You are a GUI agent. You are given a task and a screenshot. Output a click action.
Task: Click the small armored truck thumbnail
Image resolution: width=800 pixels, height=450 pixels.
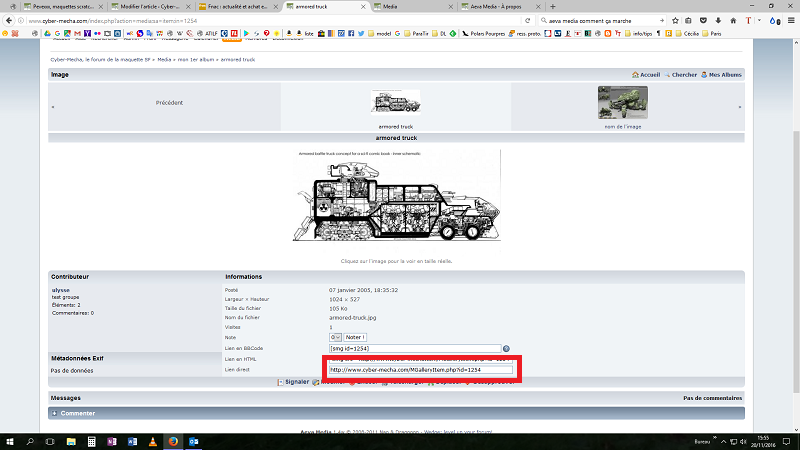click(x=396, y=102)
